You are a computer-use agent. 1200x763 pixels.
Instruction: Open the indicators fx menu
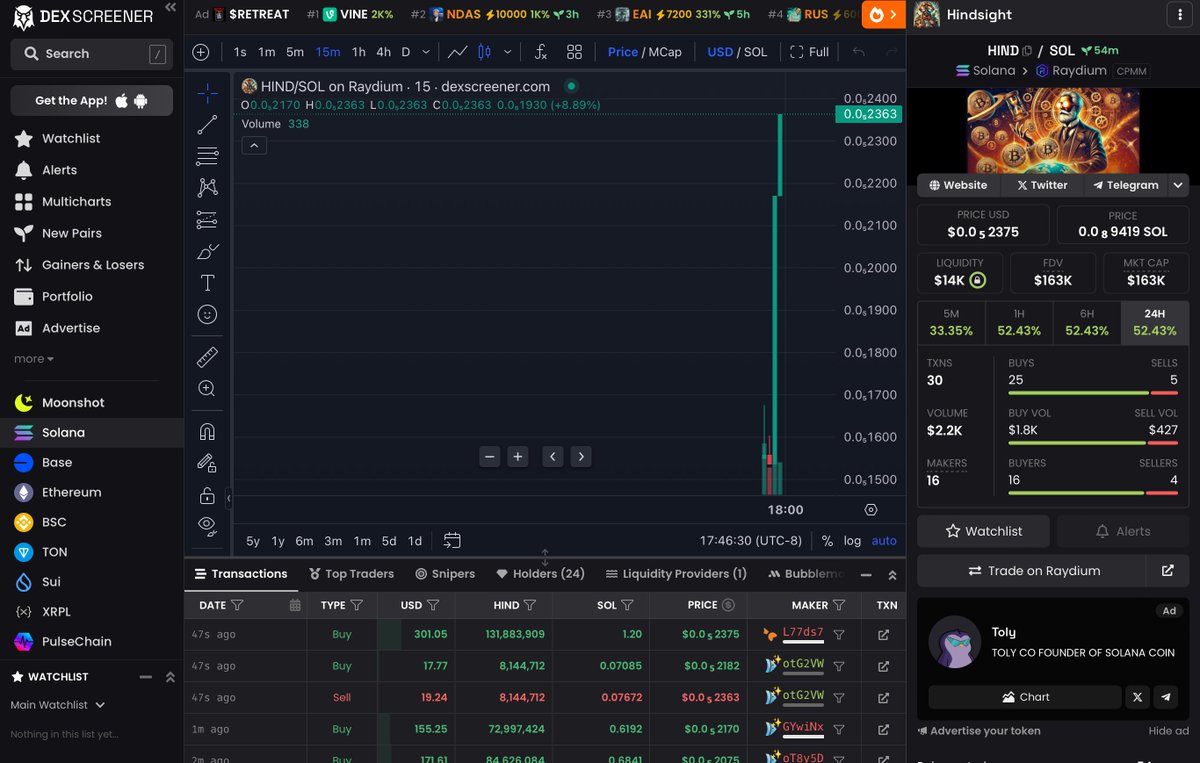coord(541,52)
